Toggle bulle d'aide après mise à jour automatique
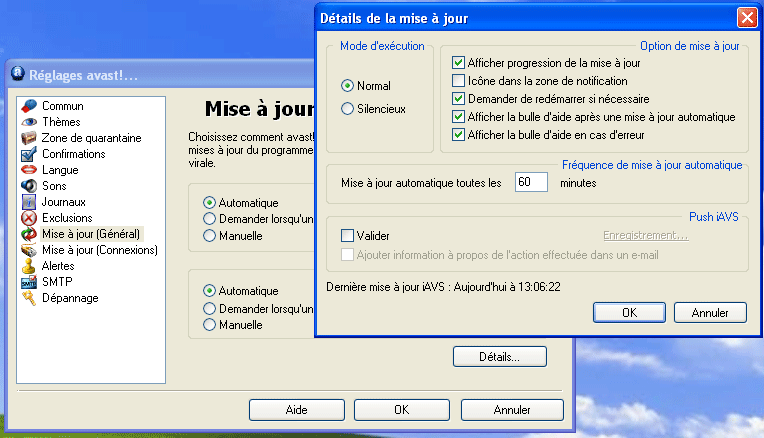This screenshot has width=764, height=438. click(x=458, y=116)
